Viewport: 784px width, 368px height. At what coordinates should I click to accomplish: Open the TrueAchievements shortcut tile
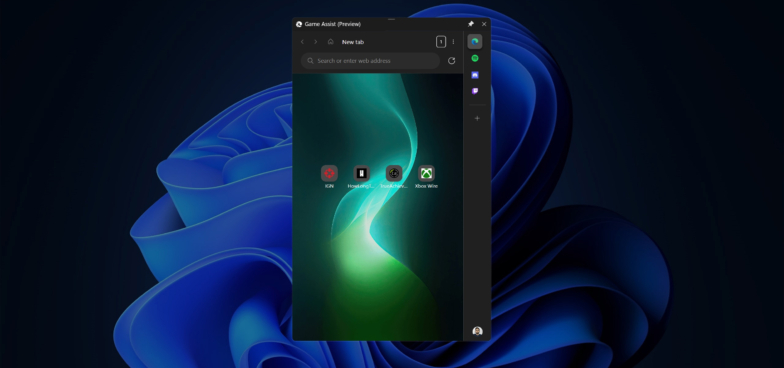coord(394,177)
